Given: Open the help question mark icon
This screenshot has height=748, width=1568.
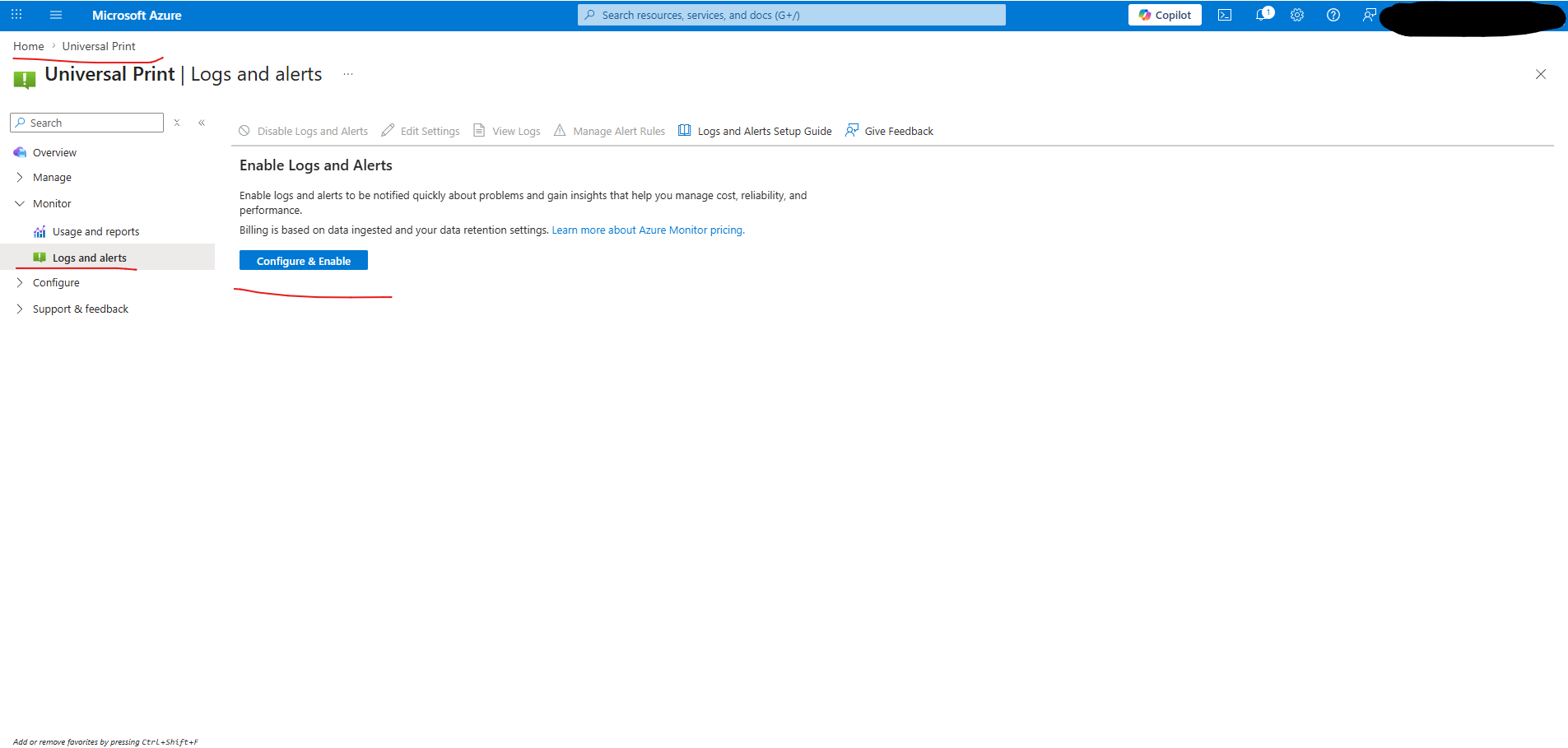Looking at the screenshot, I should [x=1333, y=15].
